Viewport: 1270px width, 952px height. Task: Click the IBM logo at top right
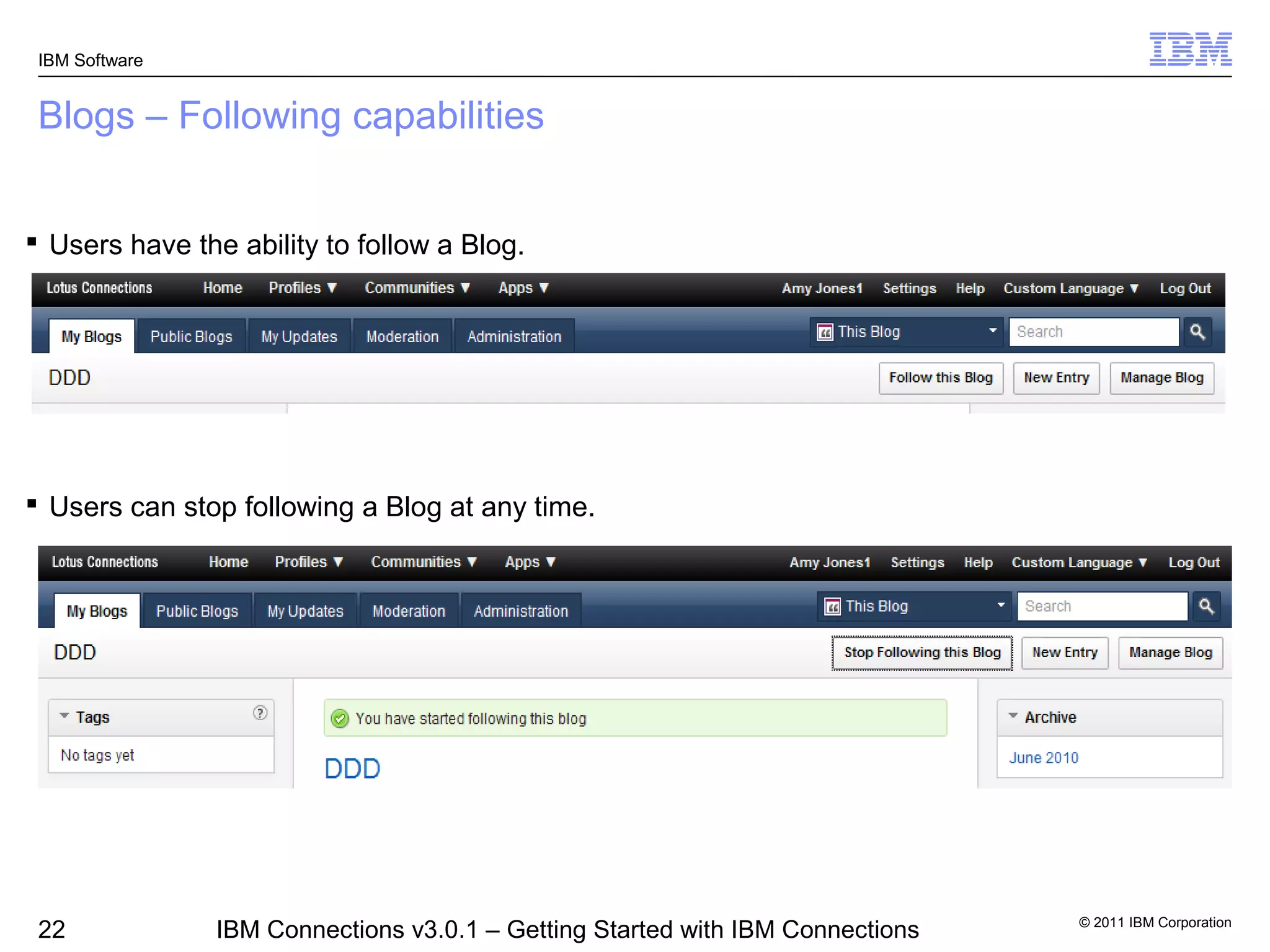[x=1190, y=49]
